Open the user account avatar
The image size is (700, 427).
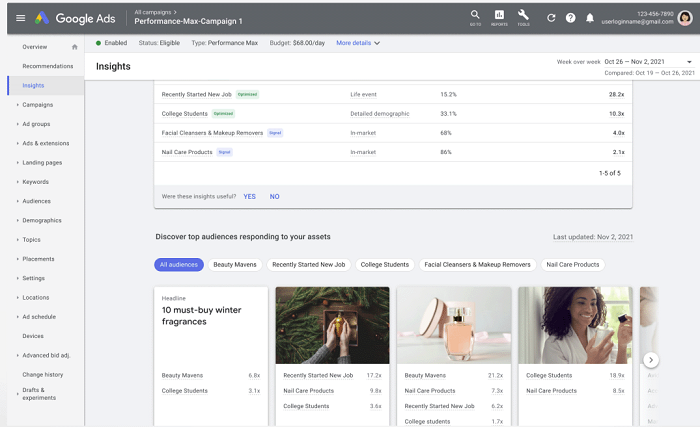click(684, 18)
